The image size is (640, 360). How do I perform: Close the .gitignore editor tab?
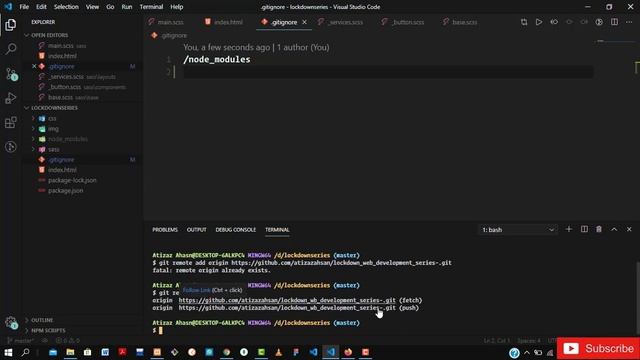304,22
